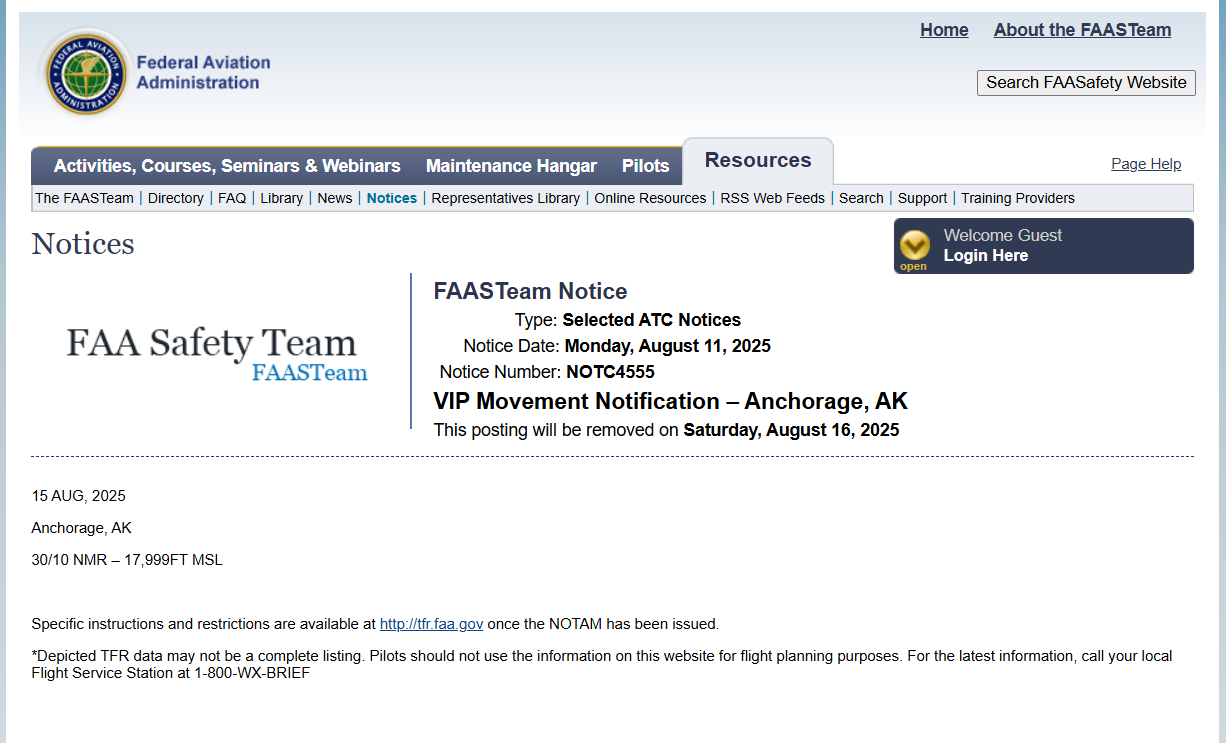Go to About the FAASTeam page

[x=1082, y=30]
